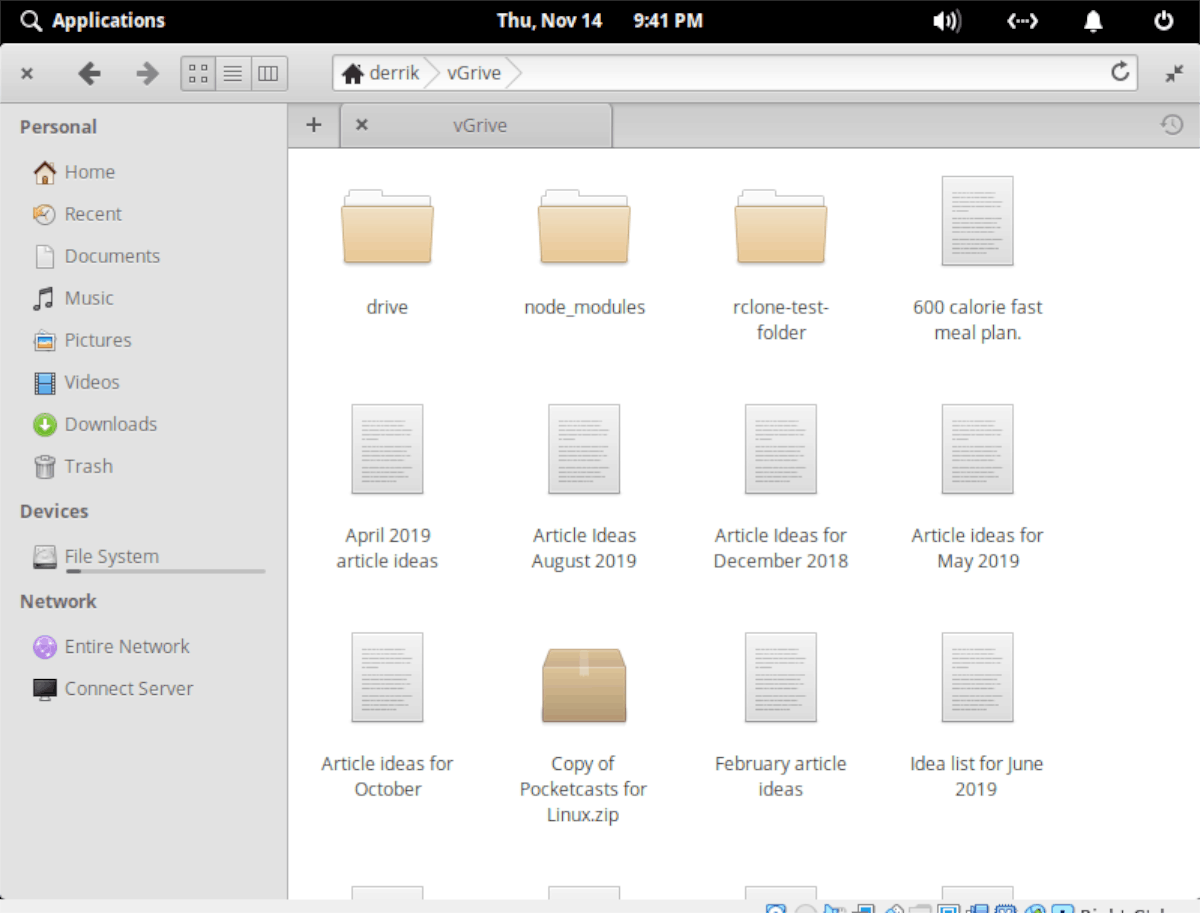Select the drive folder icon
The image size is (1200, 913).
(x=387, y=227)
